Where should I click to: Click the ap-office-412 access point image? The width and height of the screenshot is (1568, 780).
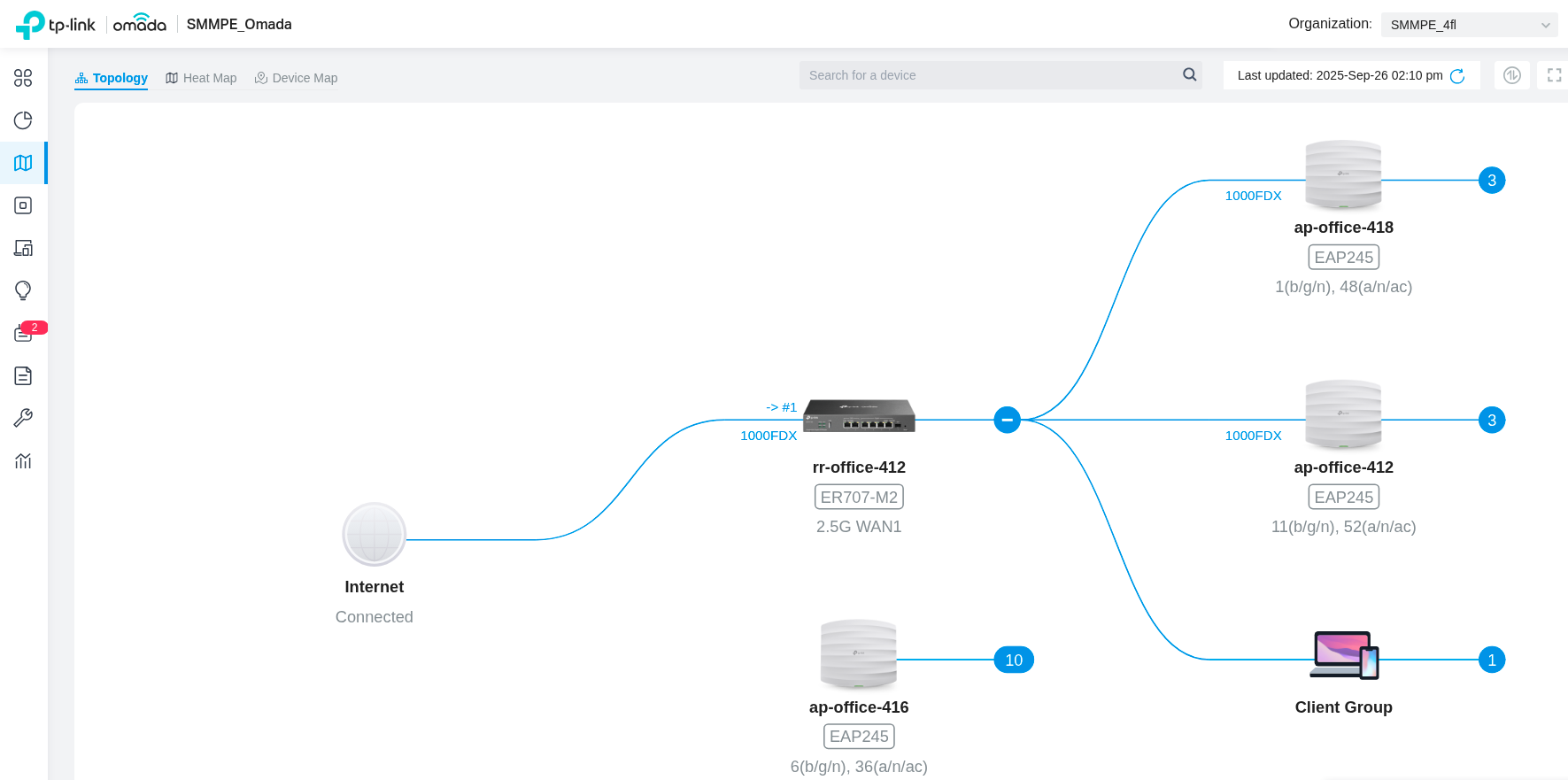(1343, 414)
